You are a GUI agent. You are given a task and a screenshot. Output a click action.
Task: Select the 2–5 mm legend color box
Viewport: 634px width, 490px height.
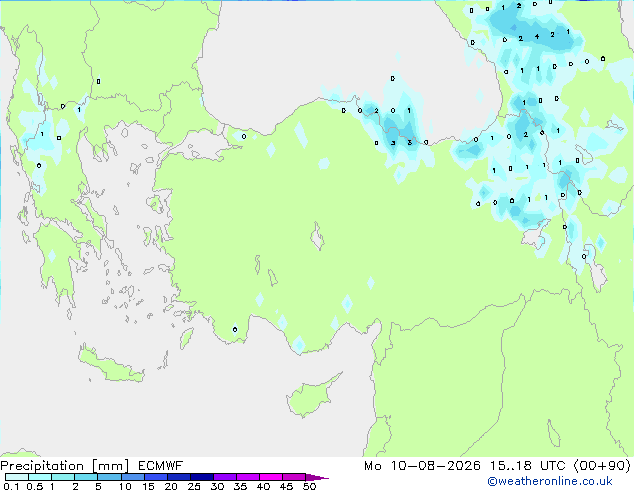(x=86, y=477)
